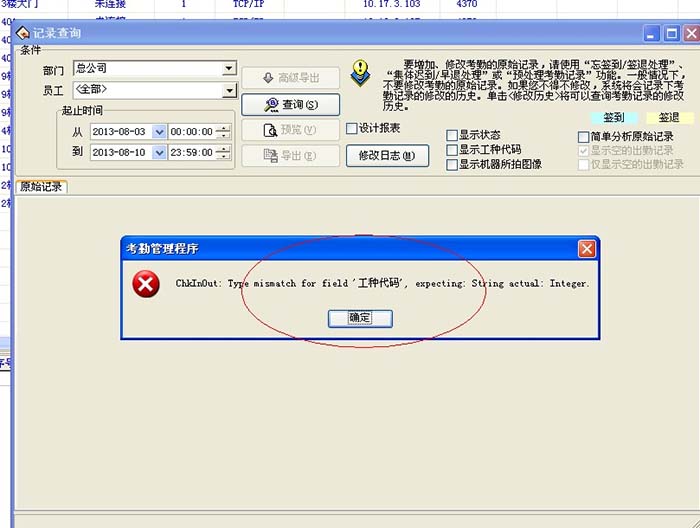Open the 部门 department dropdown
700x528 pixels.
[x=229, y=69]
